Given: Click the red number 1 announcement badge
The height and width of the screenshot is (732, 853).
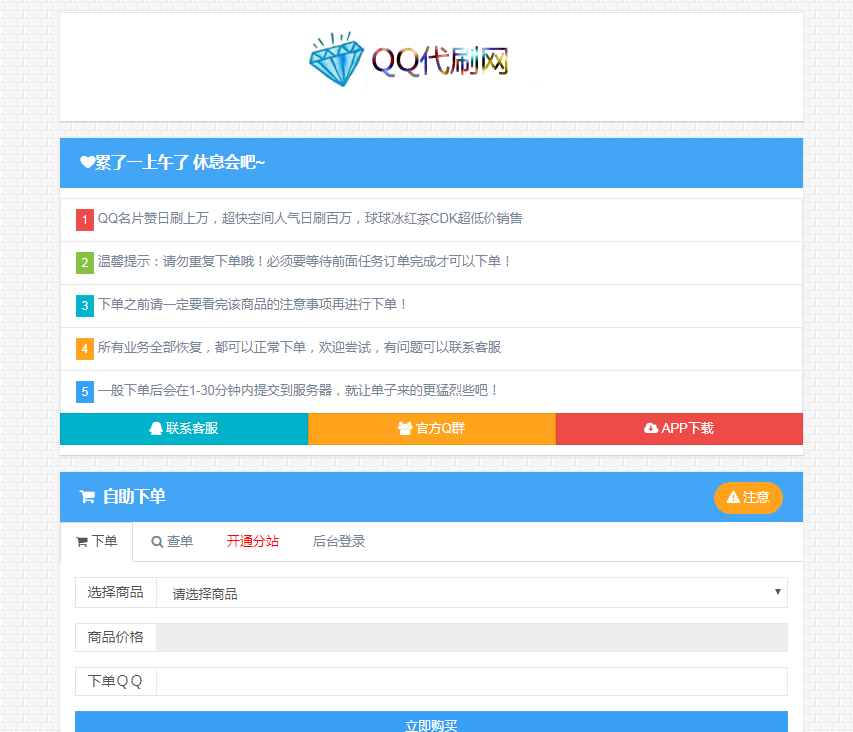Looking at the screenshot, I should [x=84, y=219].
